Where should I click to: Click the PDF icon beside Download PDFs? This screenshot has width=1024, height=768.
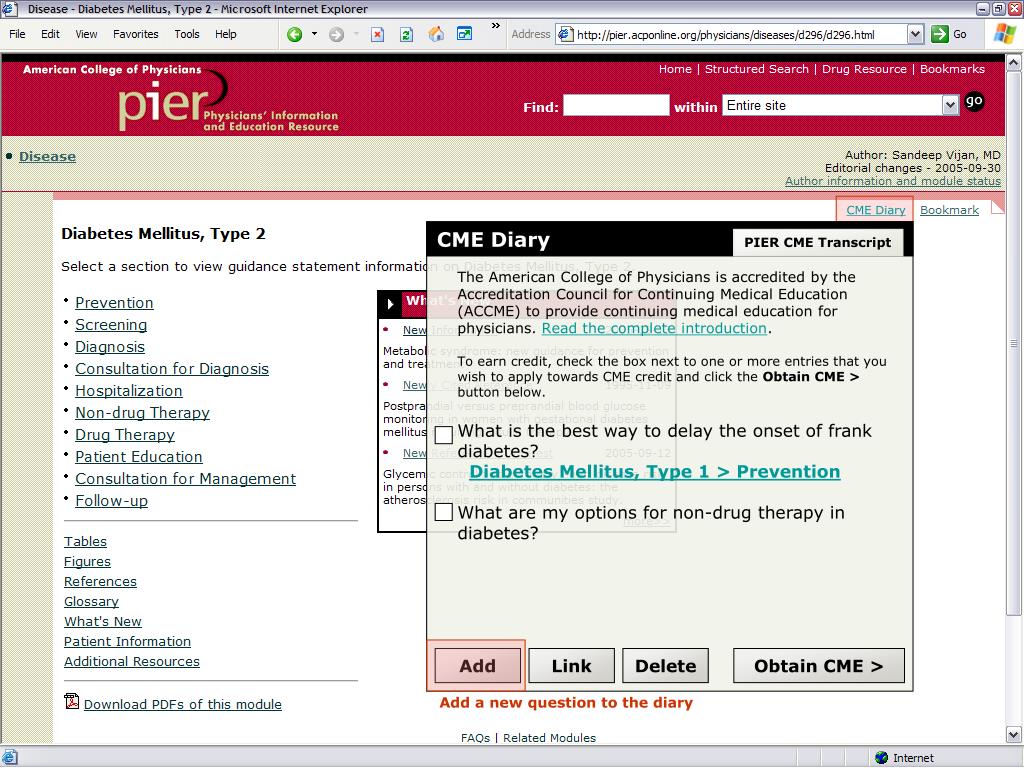(x=72, y=701)
